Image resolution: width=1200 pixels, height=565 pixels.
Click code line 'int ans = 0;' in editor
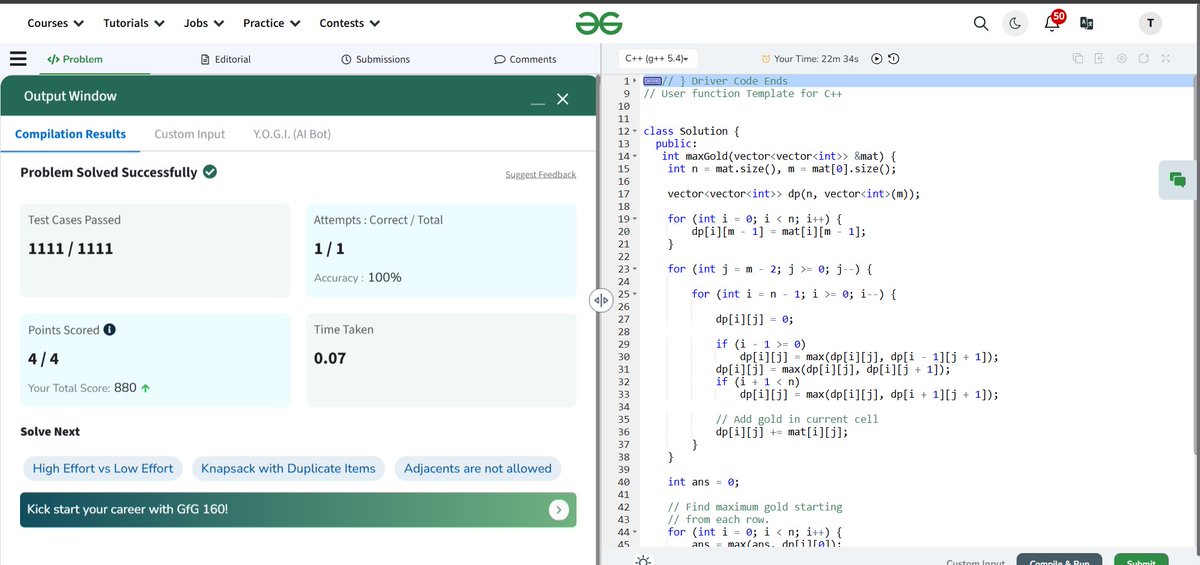[703, 482]
